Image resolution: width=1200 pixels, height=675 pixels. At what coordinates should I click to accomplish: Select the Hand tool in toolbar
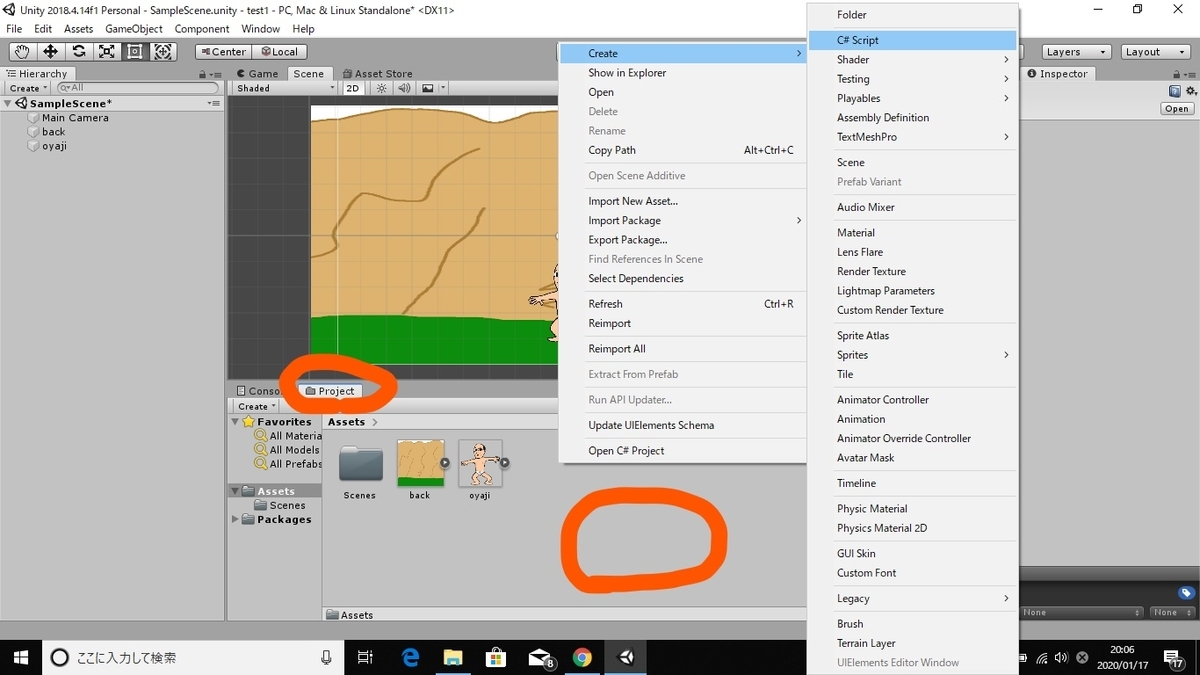click(x=22, y=52)
